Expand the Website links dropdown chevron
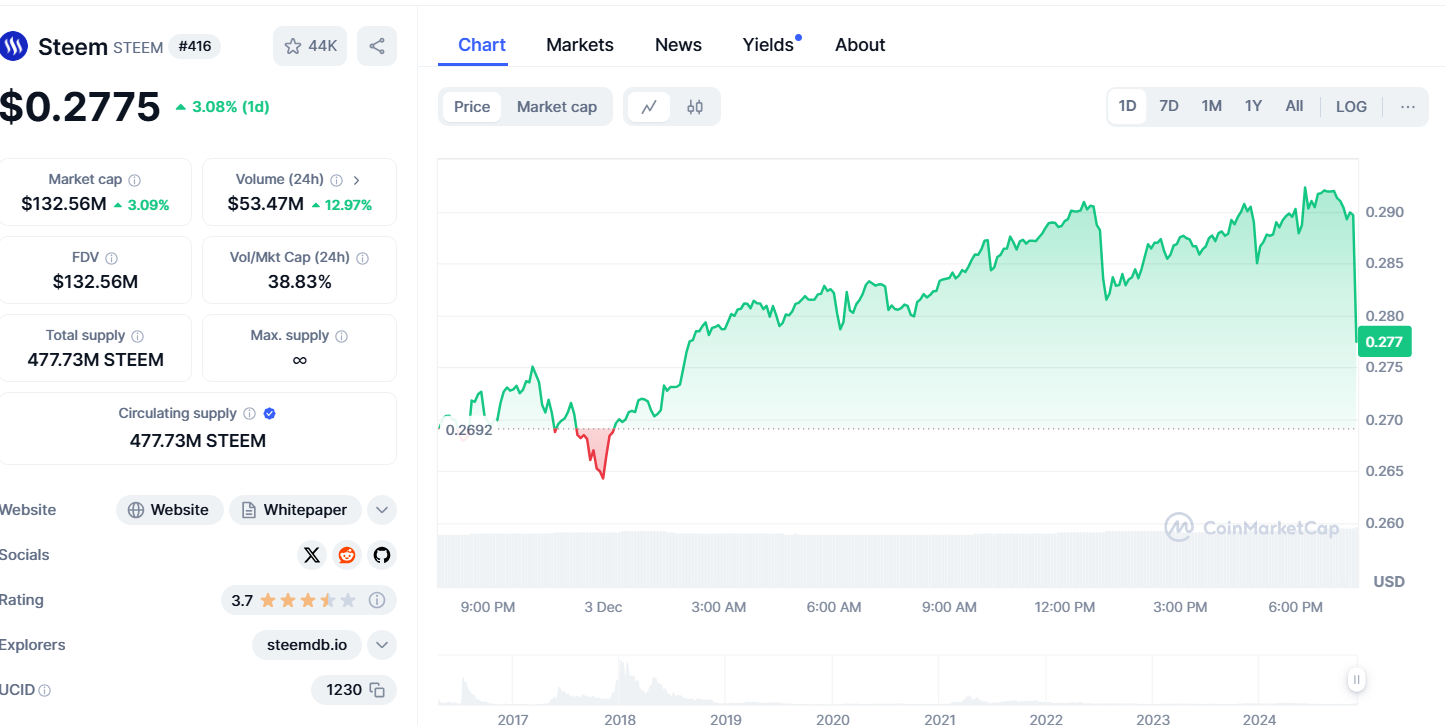Image resolution: width=1446 pixels, height=725 pixels. [381, 510]
